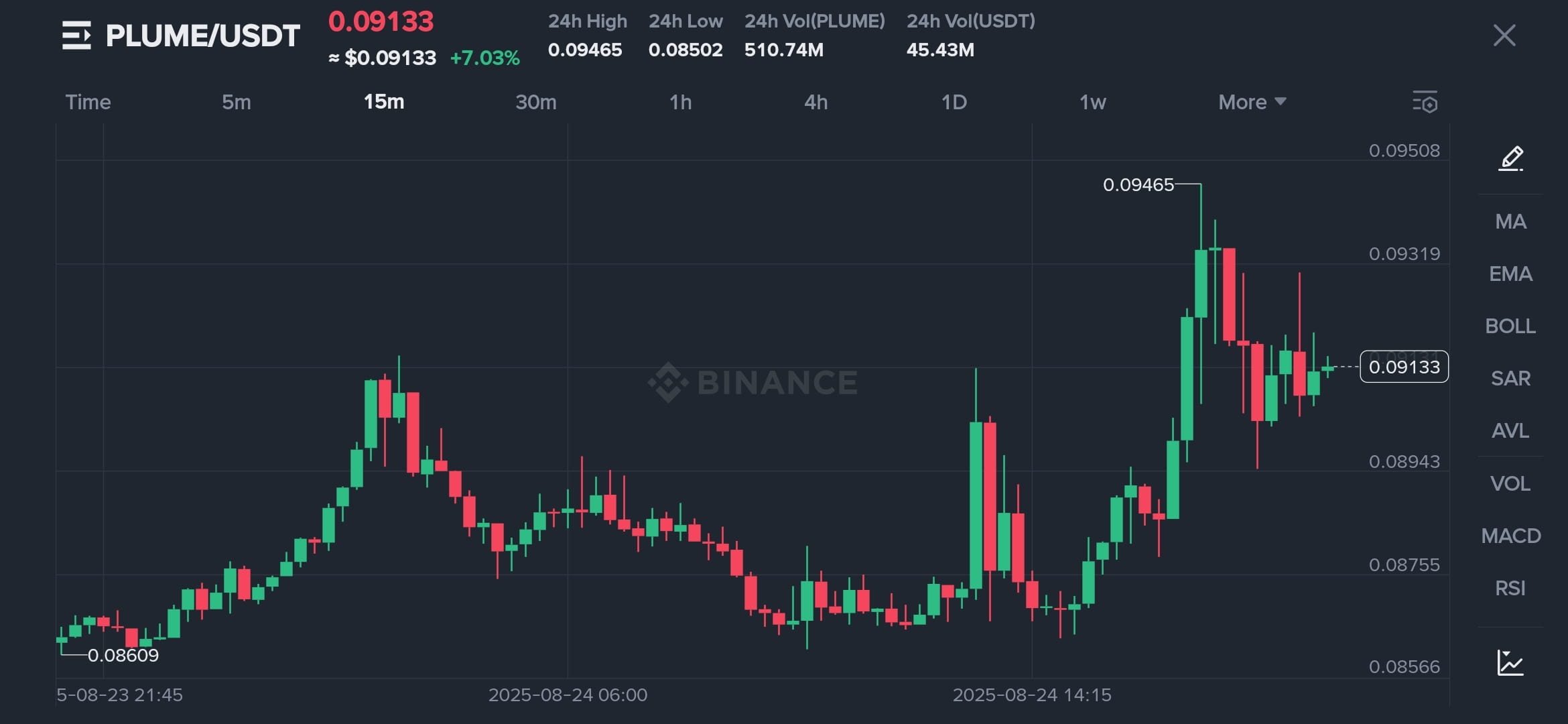Select the drawing pencil tool
Viewport: 1568px width, 724px height.
[x=1511, y=159]
